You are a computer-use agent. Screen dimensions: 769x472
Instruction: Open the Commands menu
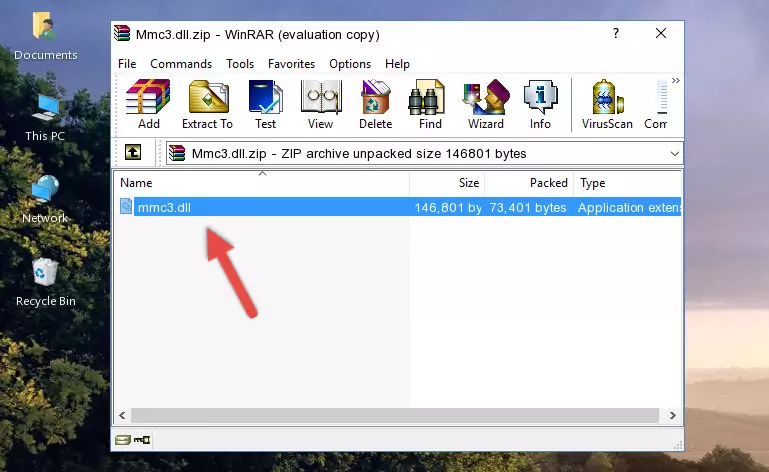[x=181, y=64]
